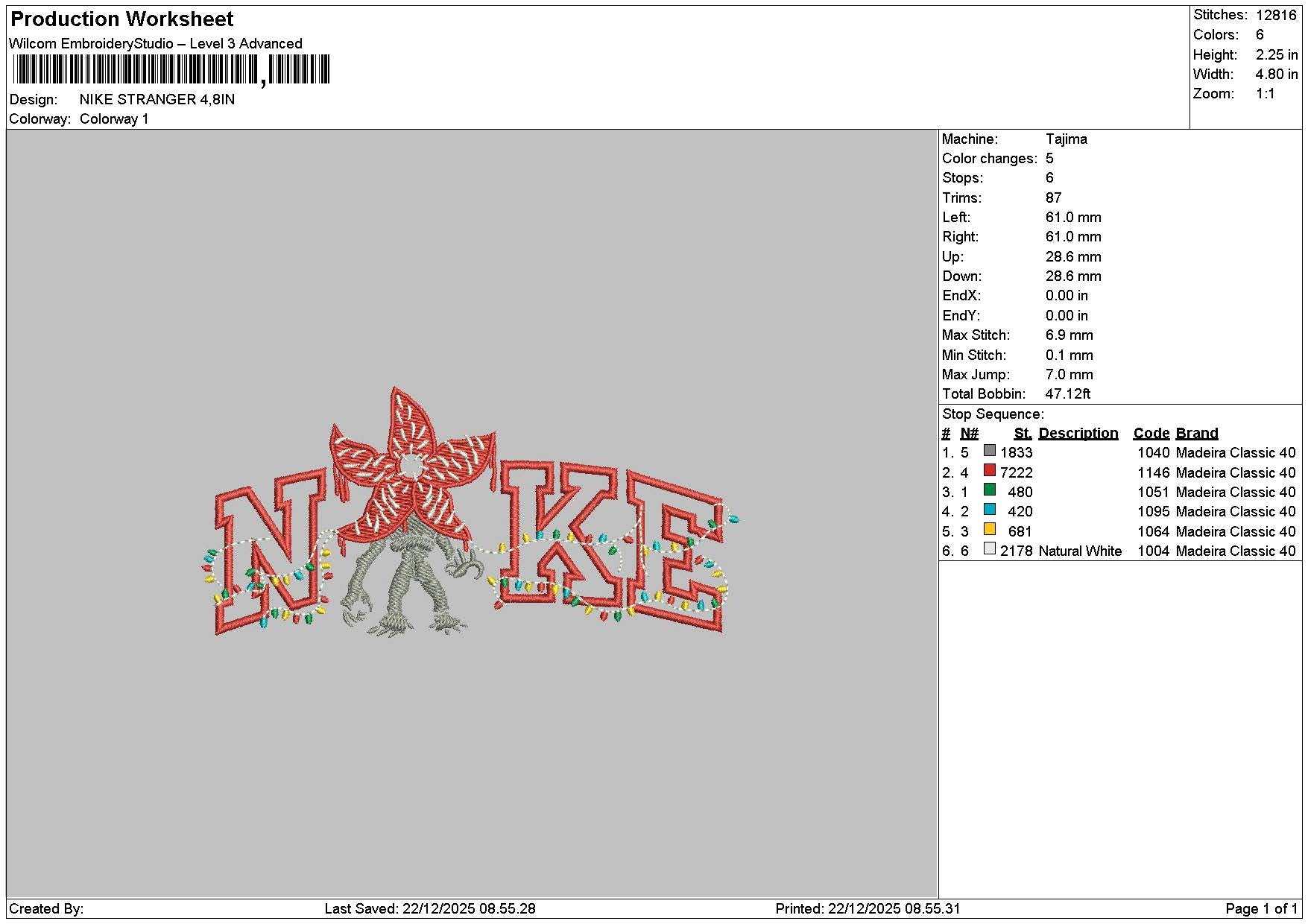Screen dimensions: 1308x924
Task: Click the 'Colorway:' label
Action: 40,119
